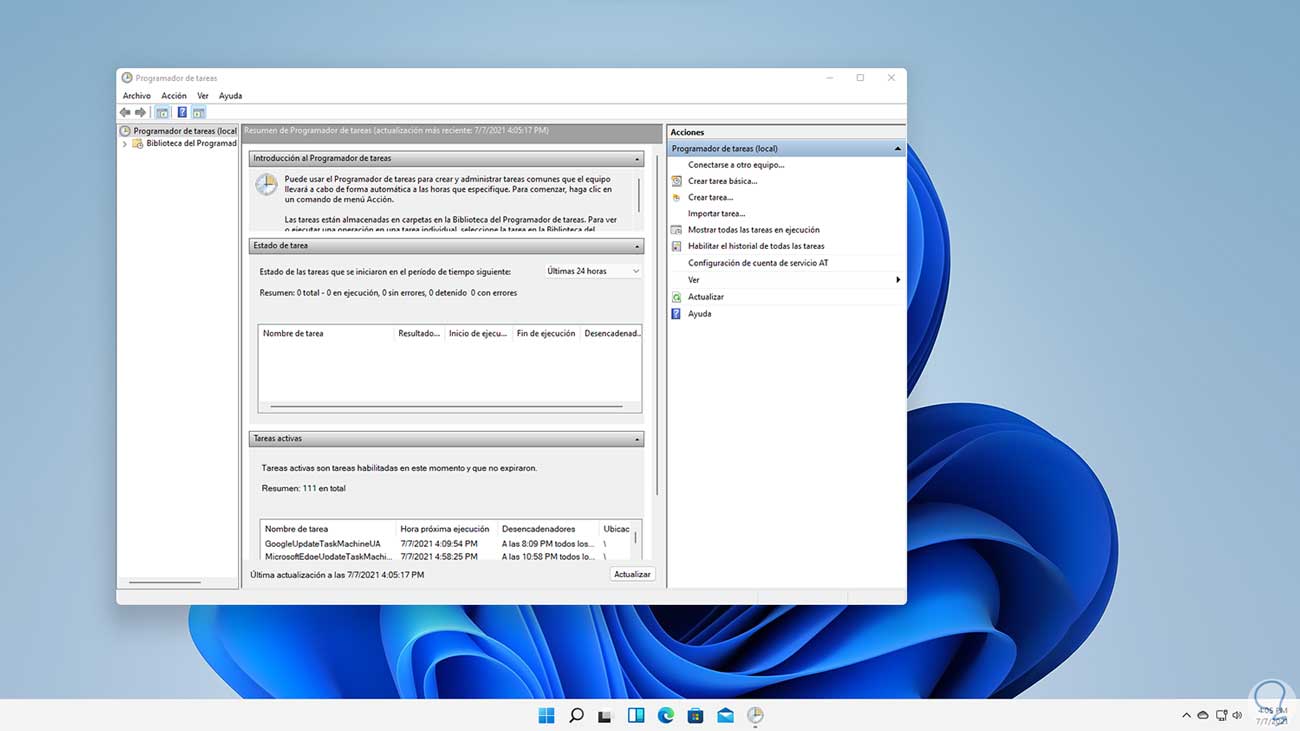Open the Últimas 24 horas dropdown

(x=593, y=271)
